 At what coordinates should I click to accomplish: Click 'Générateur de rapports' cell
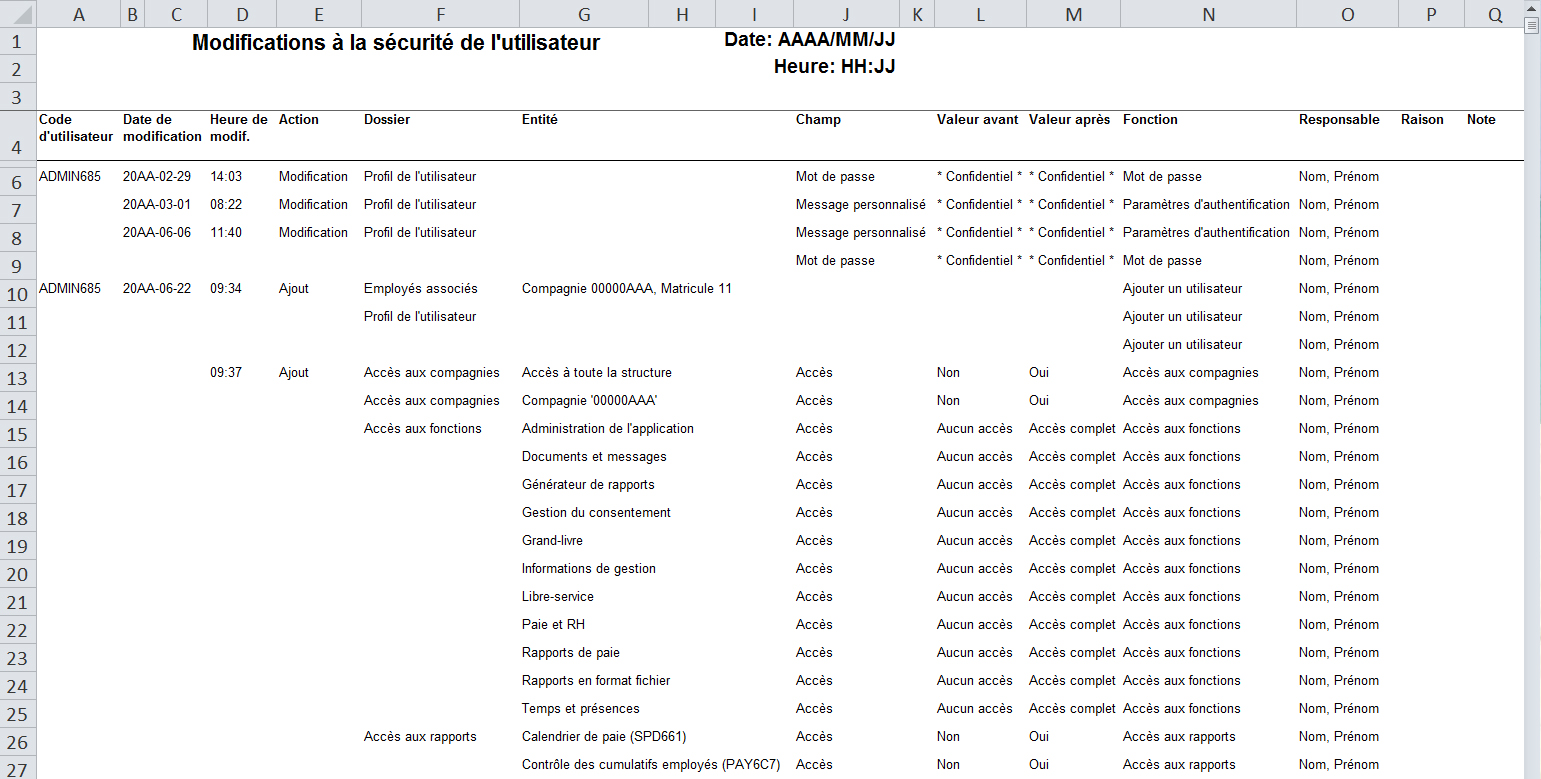(588, 485)
